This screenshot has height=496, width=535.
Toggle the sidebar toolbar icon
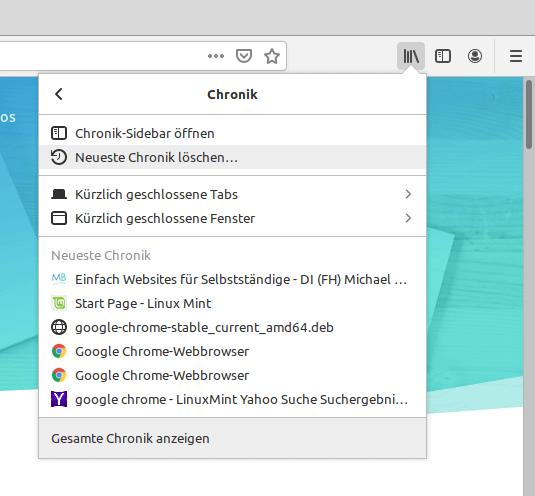tap(443, 56)
